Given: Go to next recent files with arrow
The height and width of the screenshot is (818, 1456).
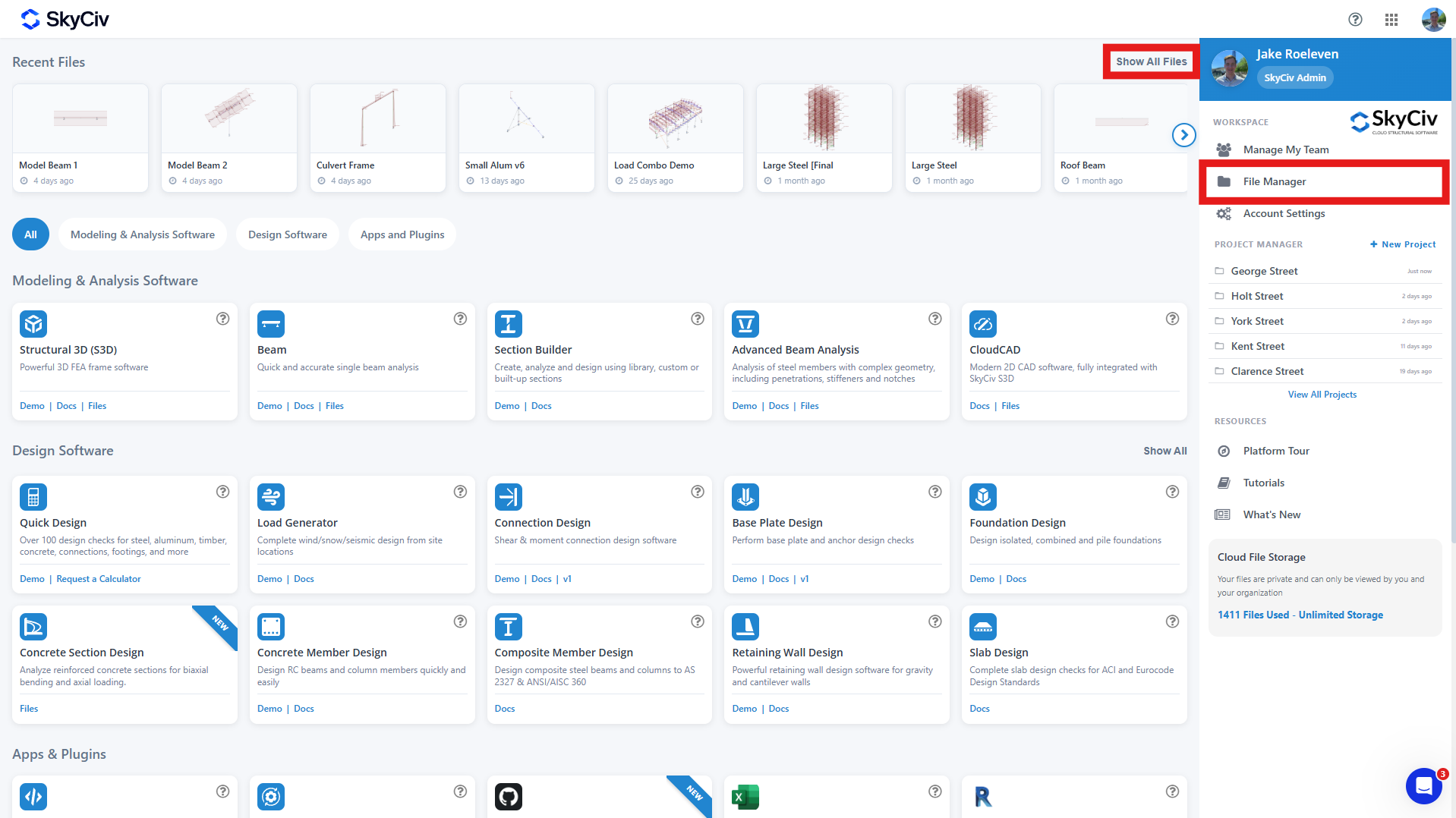Looking at the screenshot, I should pyautogui.click(x=1183, y=135).
